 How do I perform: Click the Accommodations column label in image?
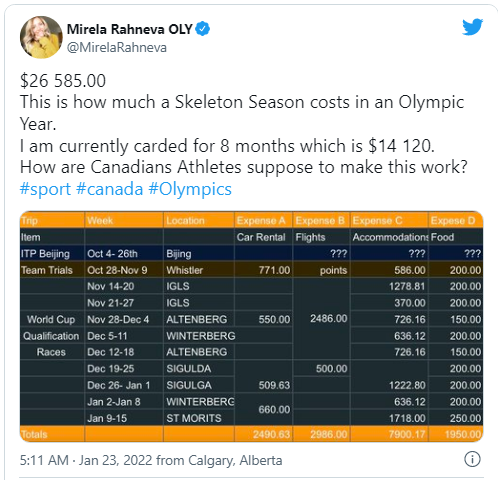[x=389, y=237]
